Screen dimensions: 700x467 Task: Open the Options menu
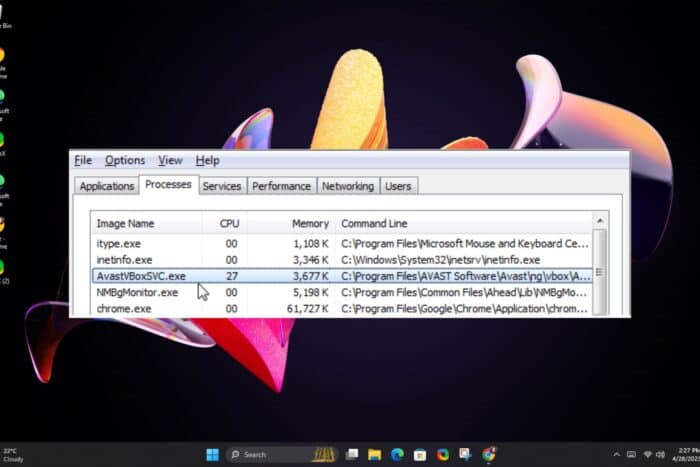(125, 160)
